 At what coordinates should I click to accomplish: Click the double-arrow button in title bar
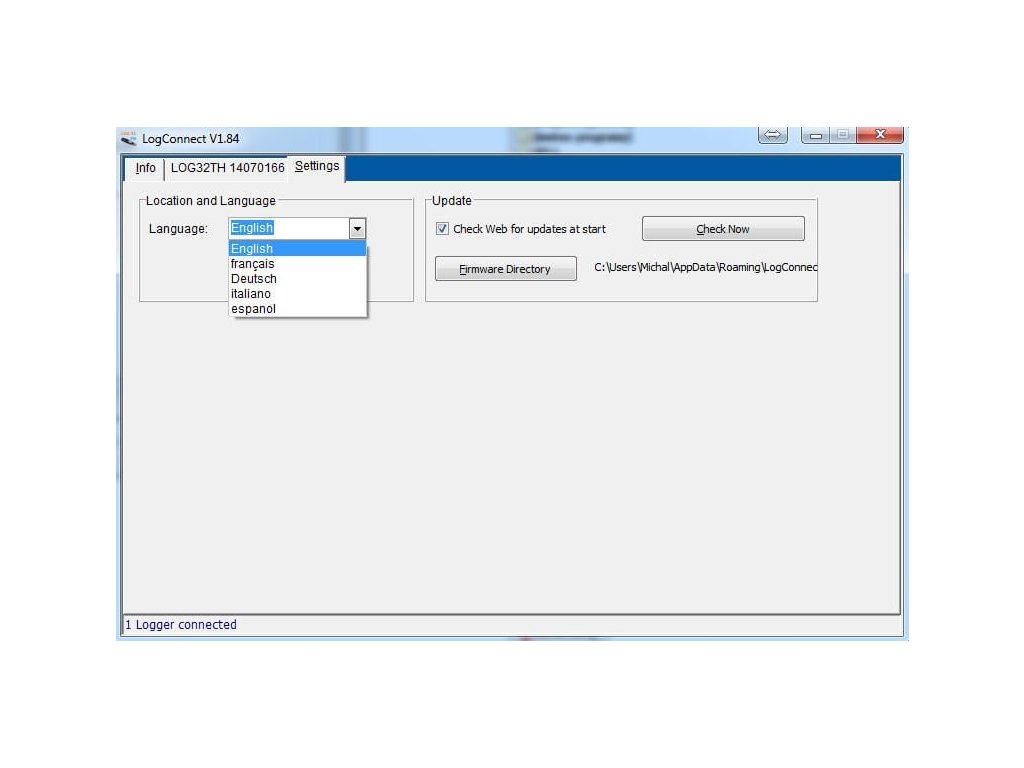[x=773, y=135]
